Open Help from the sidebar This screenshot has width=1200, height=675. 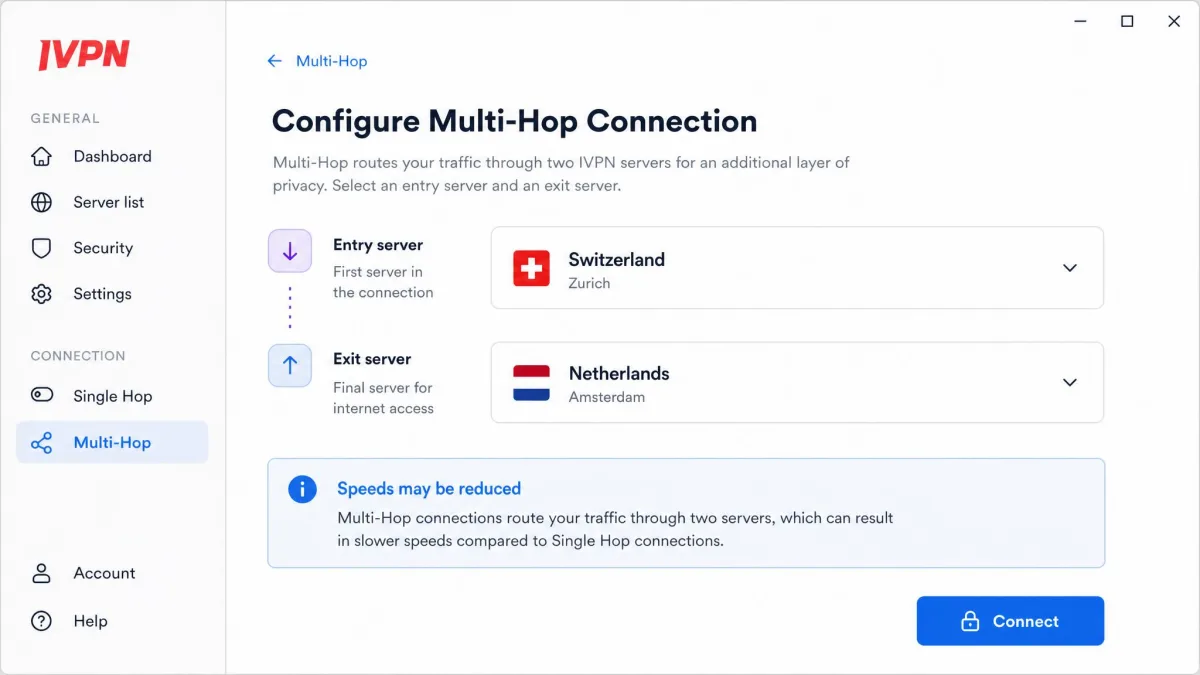[112, 621]
